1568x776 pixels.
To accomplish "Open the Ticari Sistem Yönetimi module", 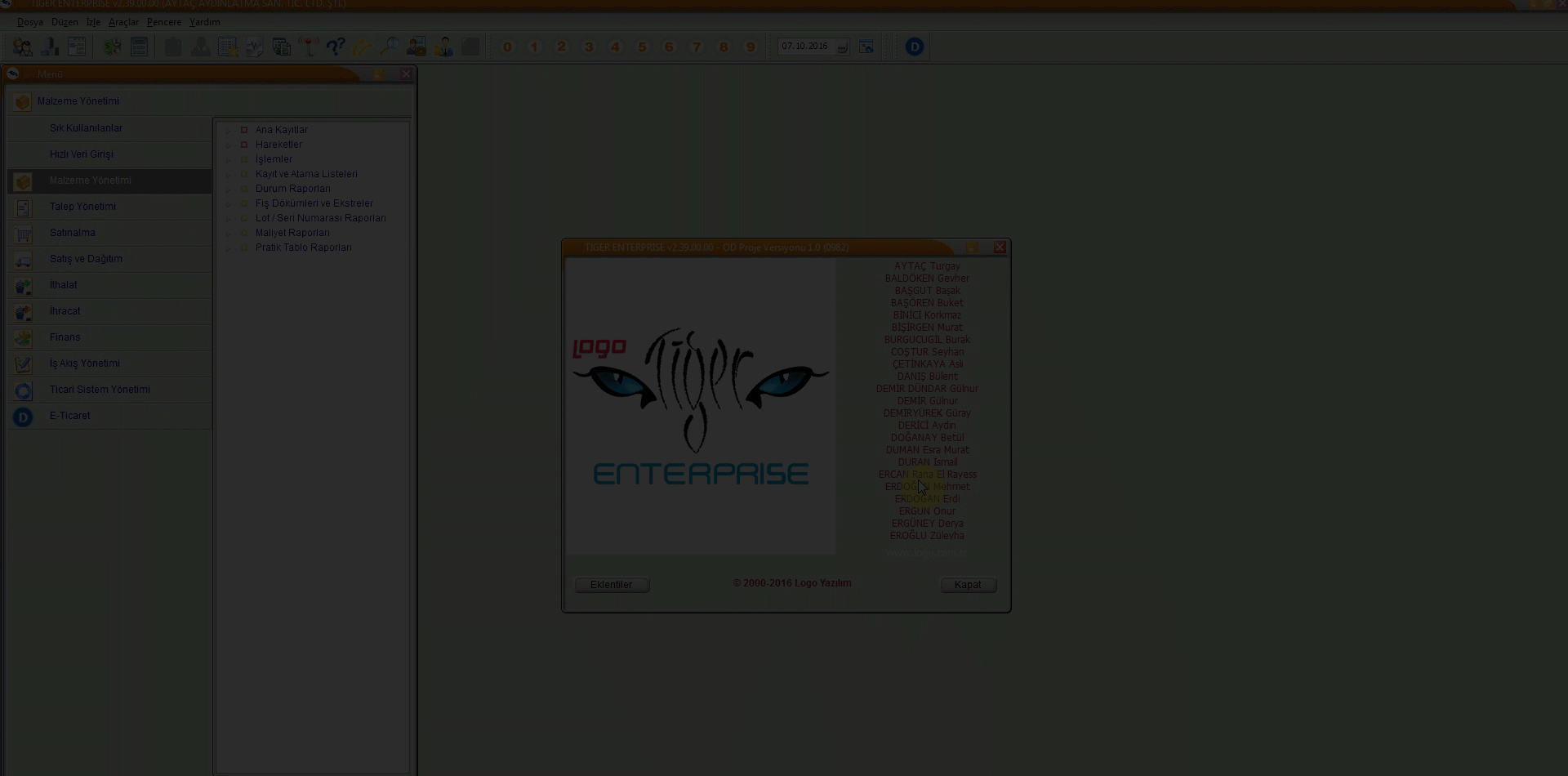I will 109,390.
